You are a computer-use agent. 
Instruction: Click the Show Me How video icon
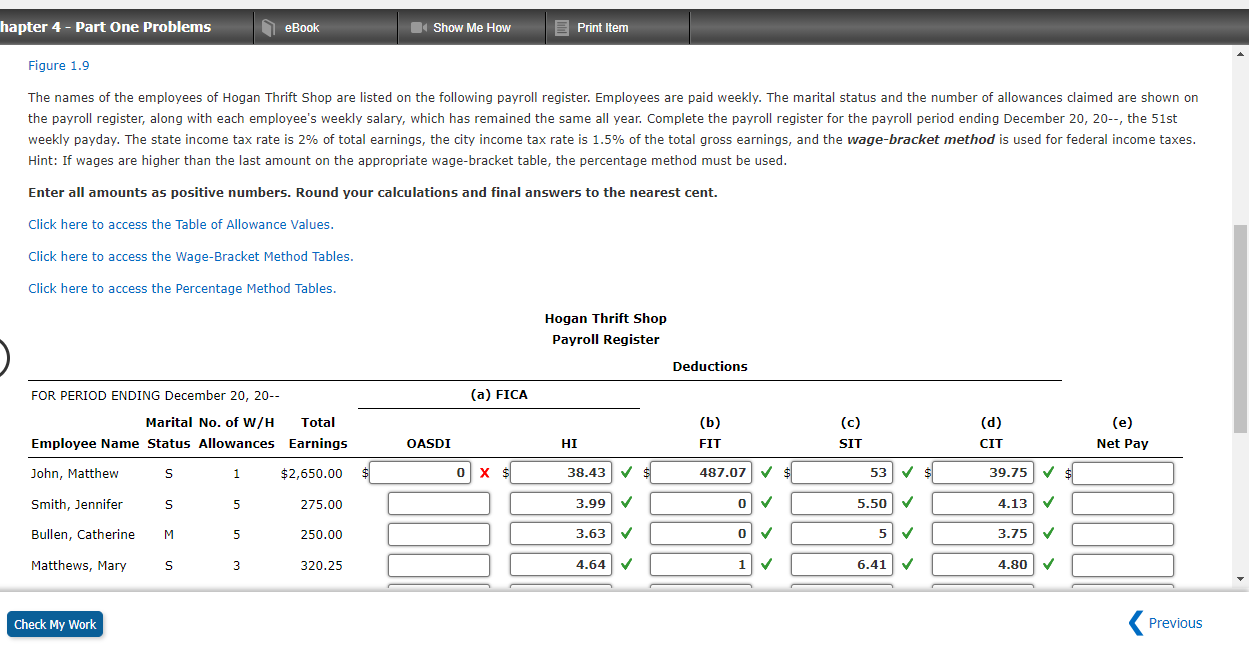pyautogui.click(x=419, y=28)
